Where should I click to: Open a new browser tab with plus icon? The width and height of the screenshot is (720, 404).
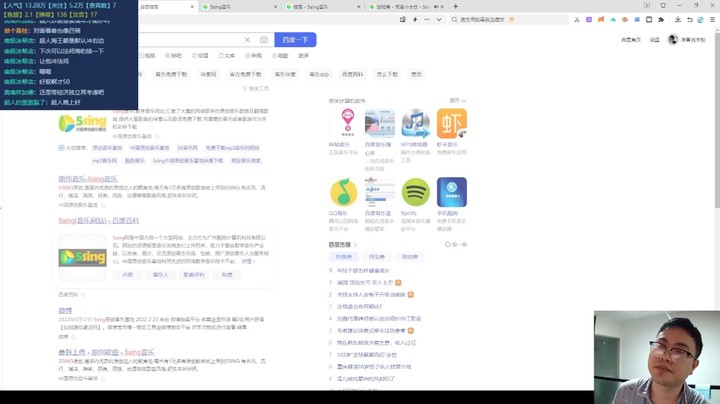[x=456, y=6]
